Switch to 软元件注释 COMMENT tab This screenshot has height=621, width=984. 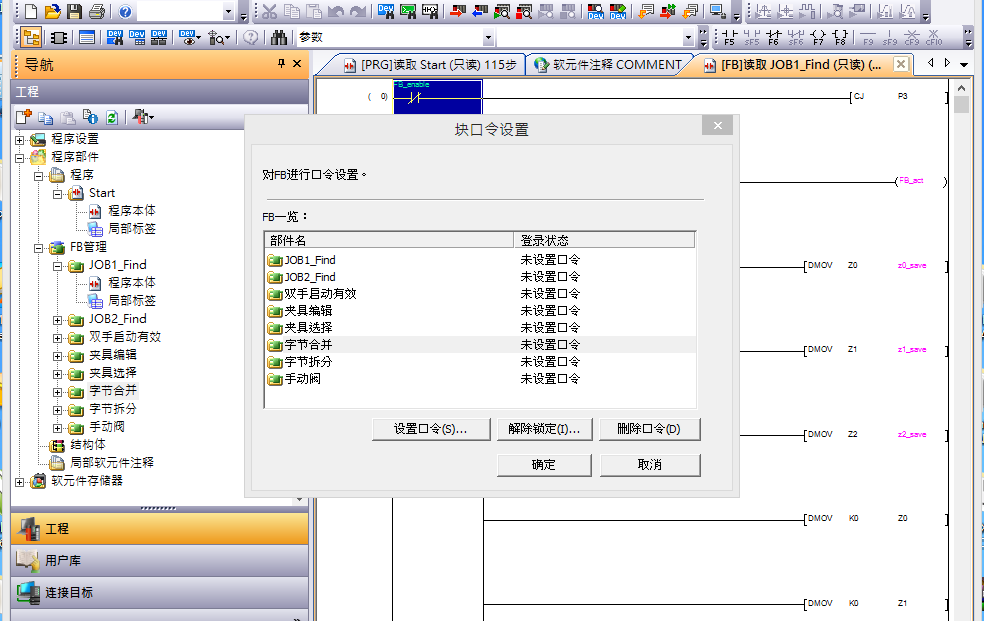pyautogui.click(x=608, y=65)
